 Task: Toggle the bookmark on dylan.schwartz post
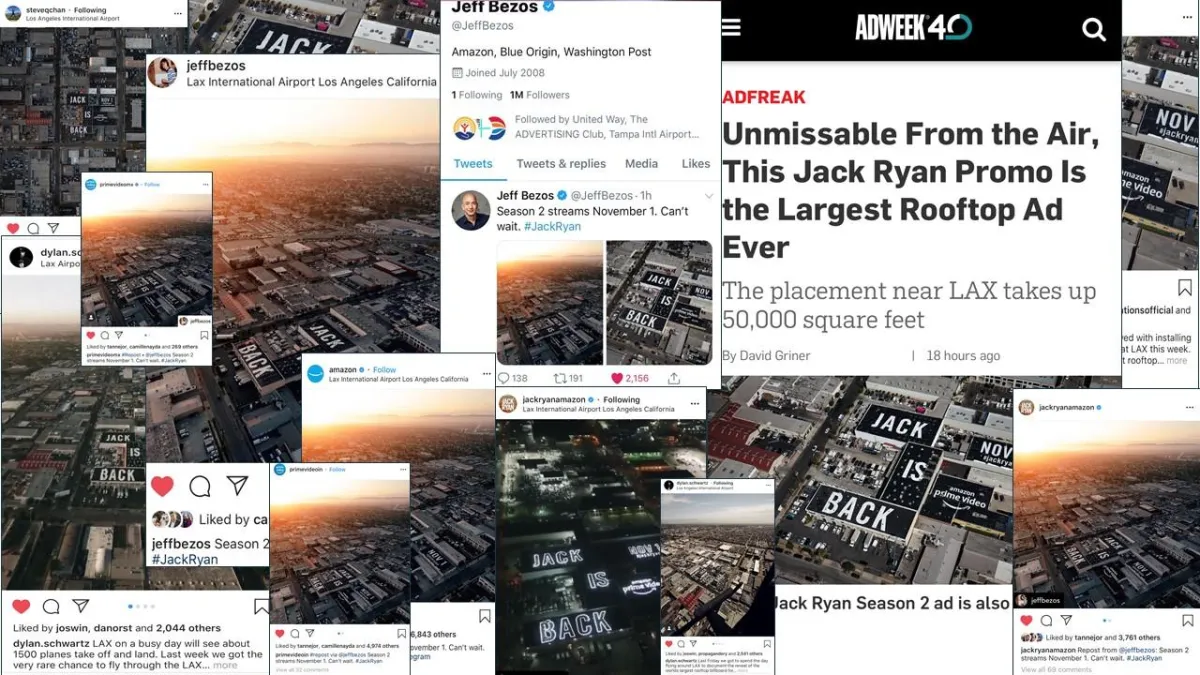click(x=261, y=607)
